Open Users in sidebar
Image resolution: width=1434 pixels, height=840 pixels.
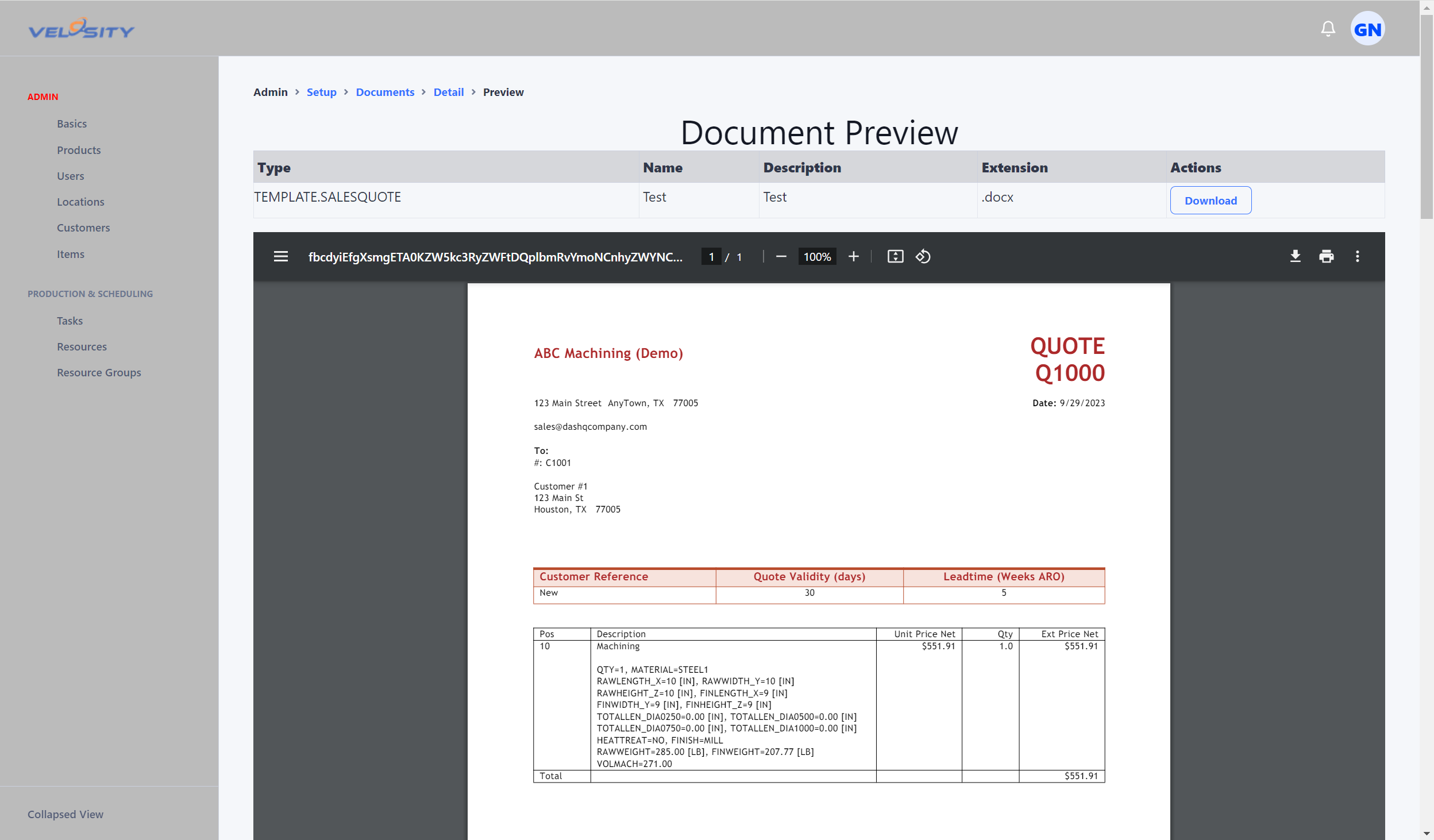(x=70, y=176)
